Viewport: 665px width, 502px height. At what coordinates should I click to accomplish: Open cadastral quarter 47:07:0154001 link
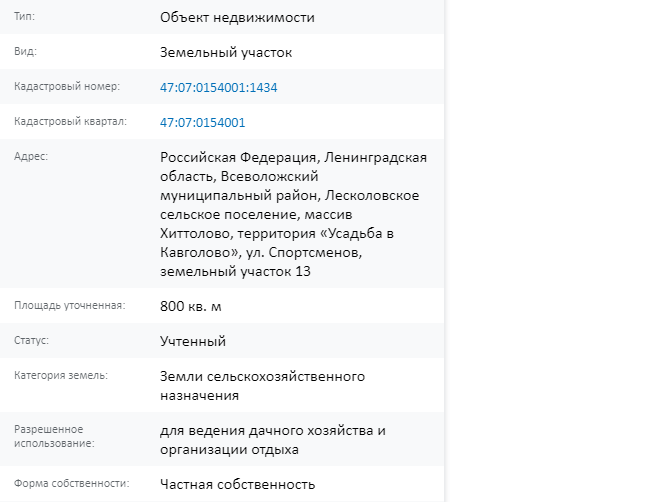pos(202,123)
